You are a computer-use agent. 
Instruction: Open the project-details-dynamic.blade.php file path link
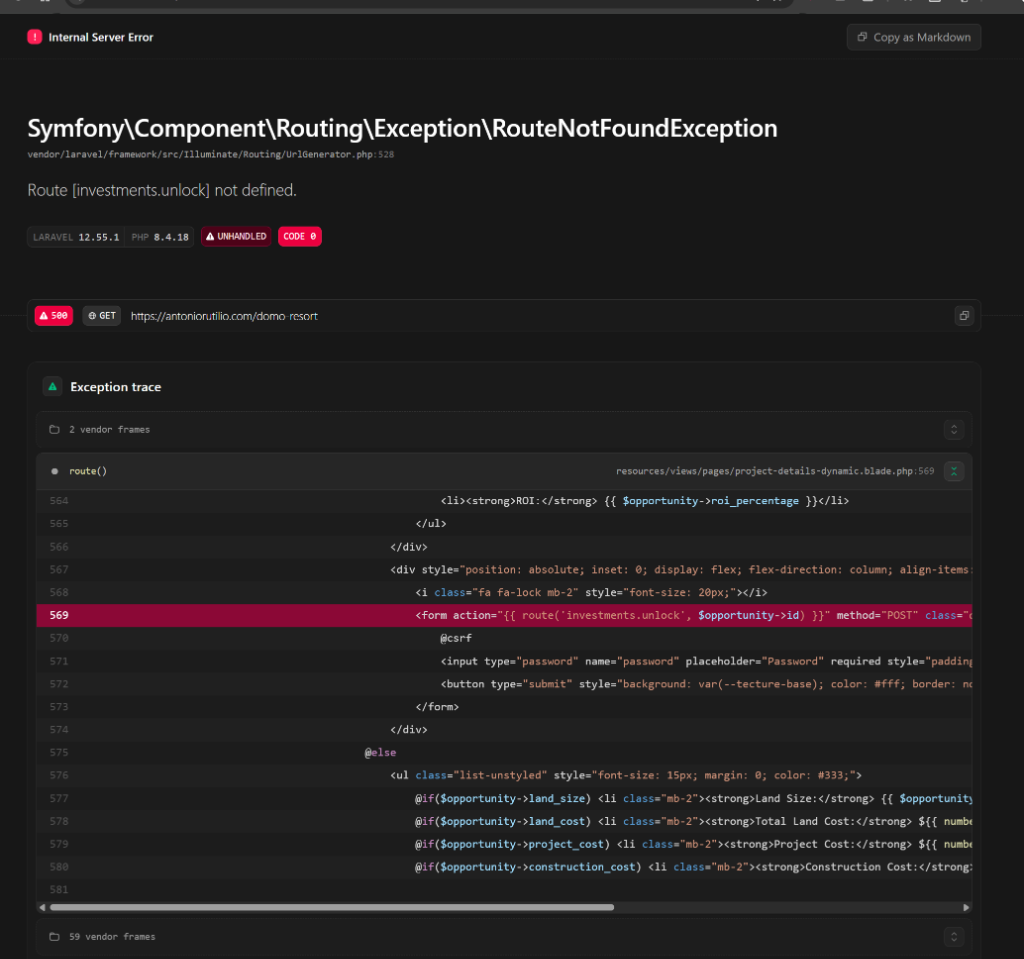tap(774, 471)
